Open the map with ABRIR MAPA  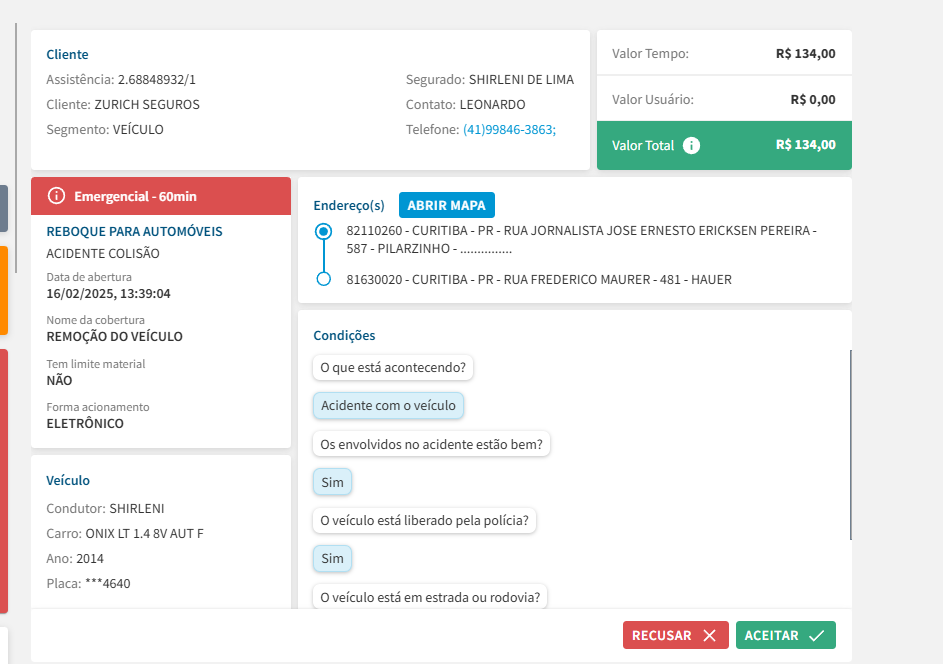pos(446,205)
